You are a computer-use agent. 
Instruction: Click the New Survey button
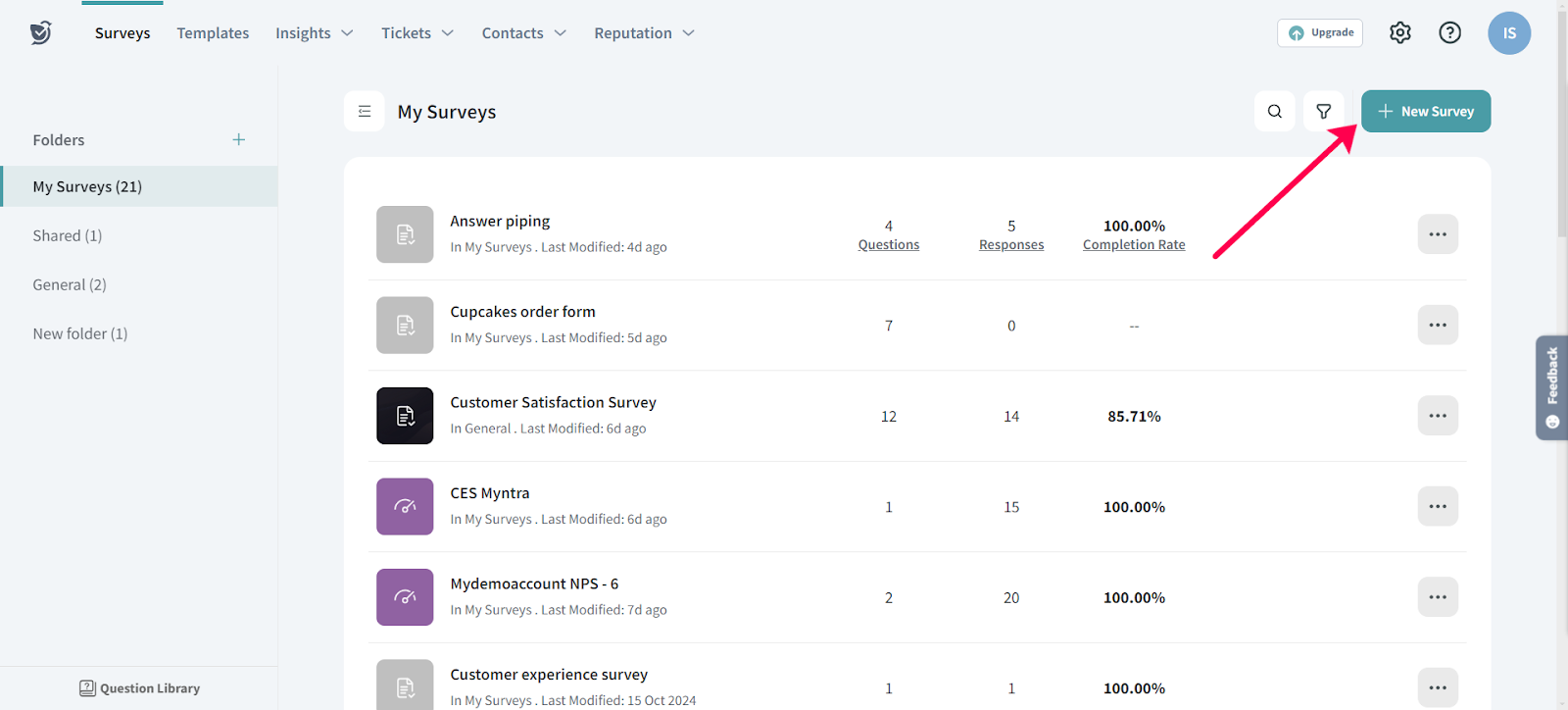[1425, 112]
